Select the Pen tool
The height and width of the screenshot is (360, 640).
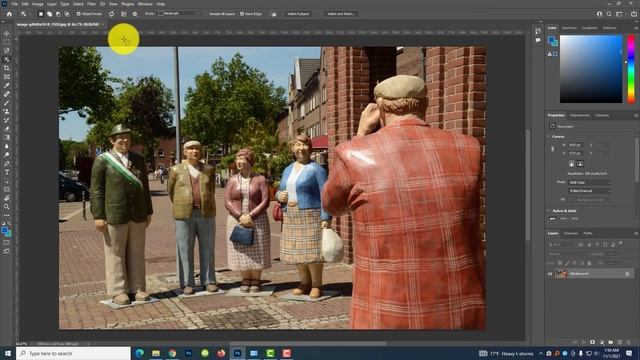[x=7, y=163]
